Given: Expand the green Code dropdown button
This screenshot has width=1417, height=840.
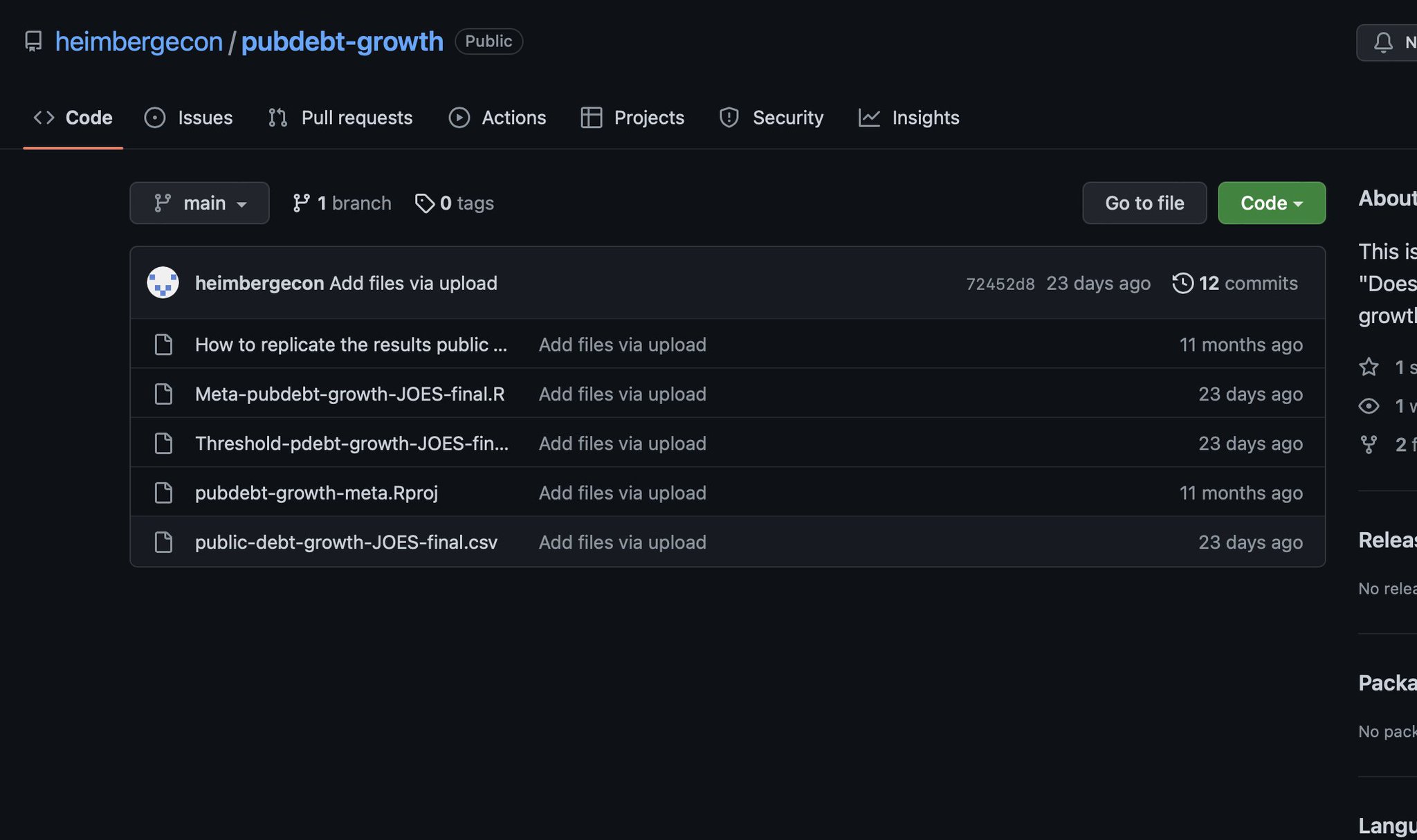Looking at the screenshot, I should (x=1271, y=203).
